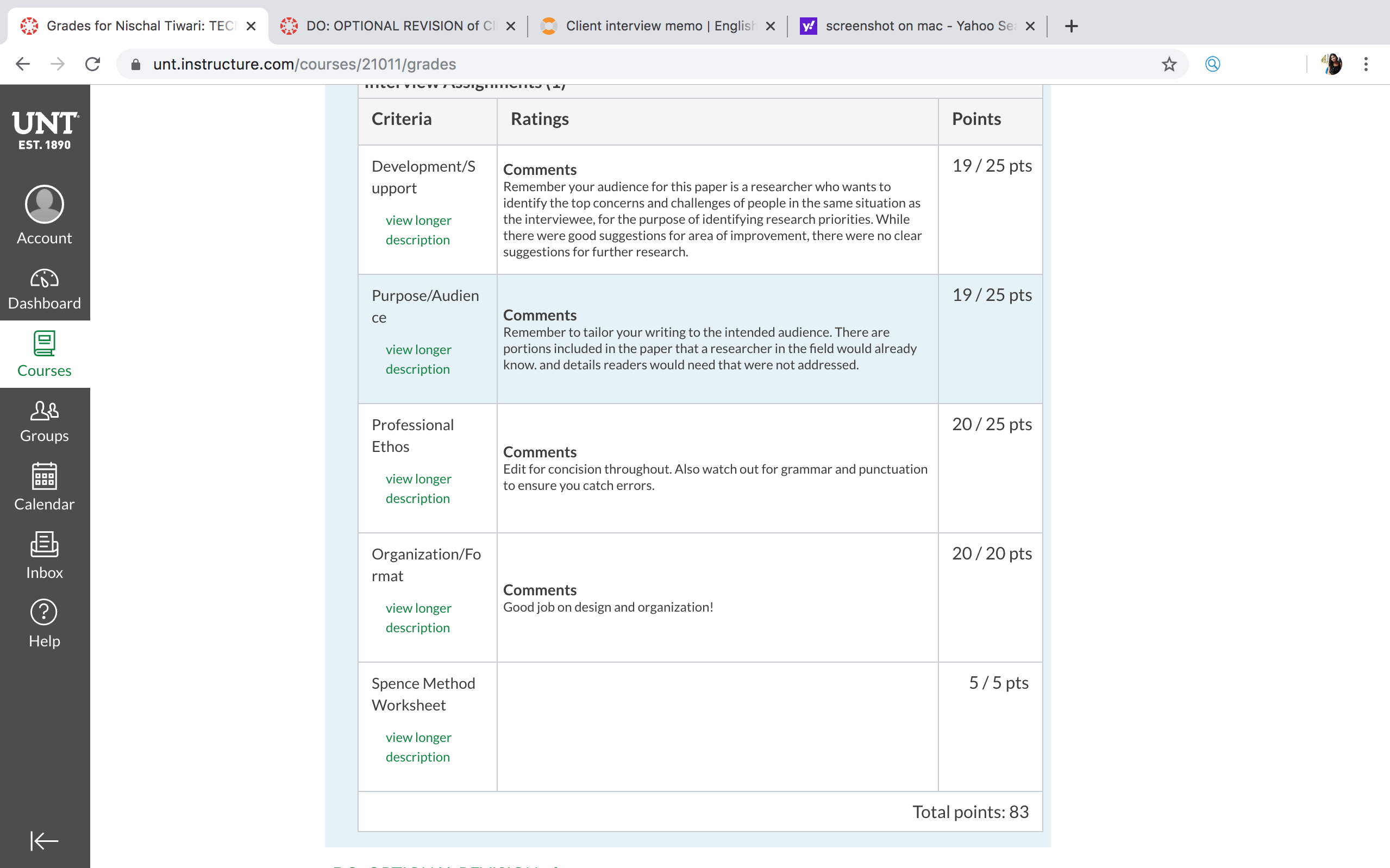The width and height of the screenshot is (1390, 868).
Task: Click the Points column header
Action: 976,119
